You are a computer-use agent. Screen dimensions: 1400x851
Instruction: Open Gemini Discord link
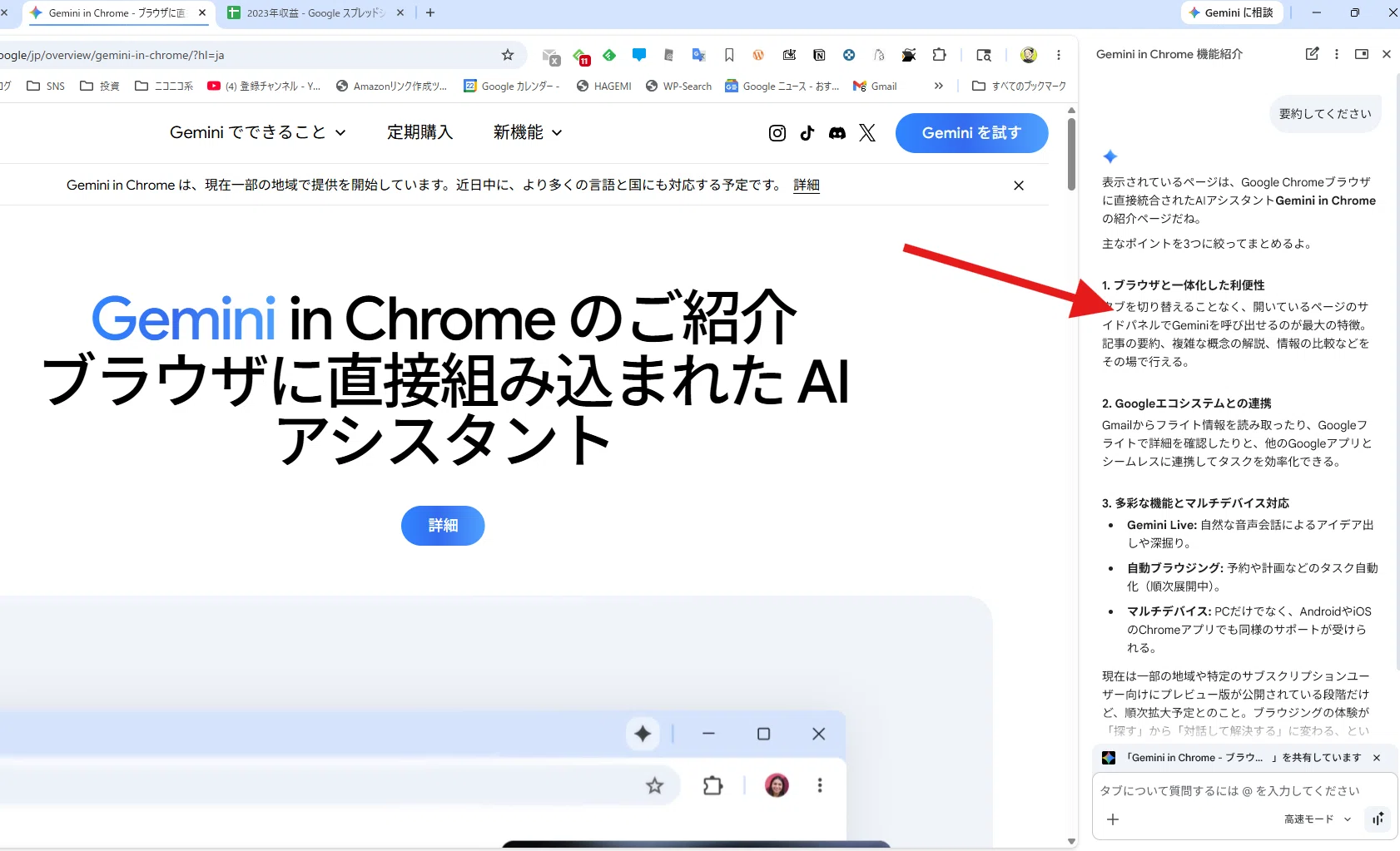[837, 133]
